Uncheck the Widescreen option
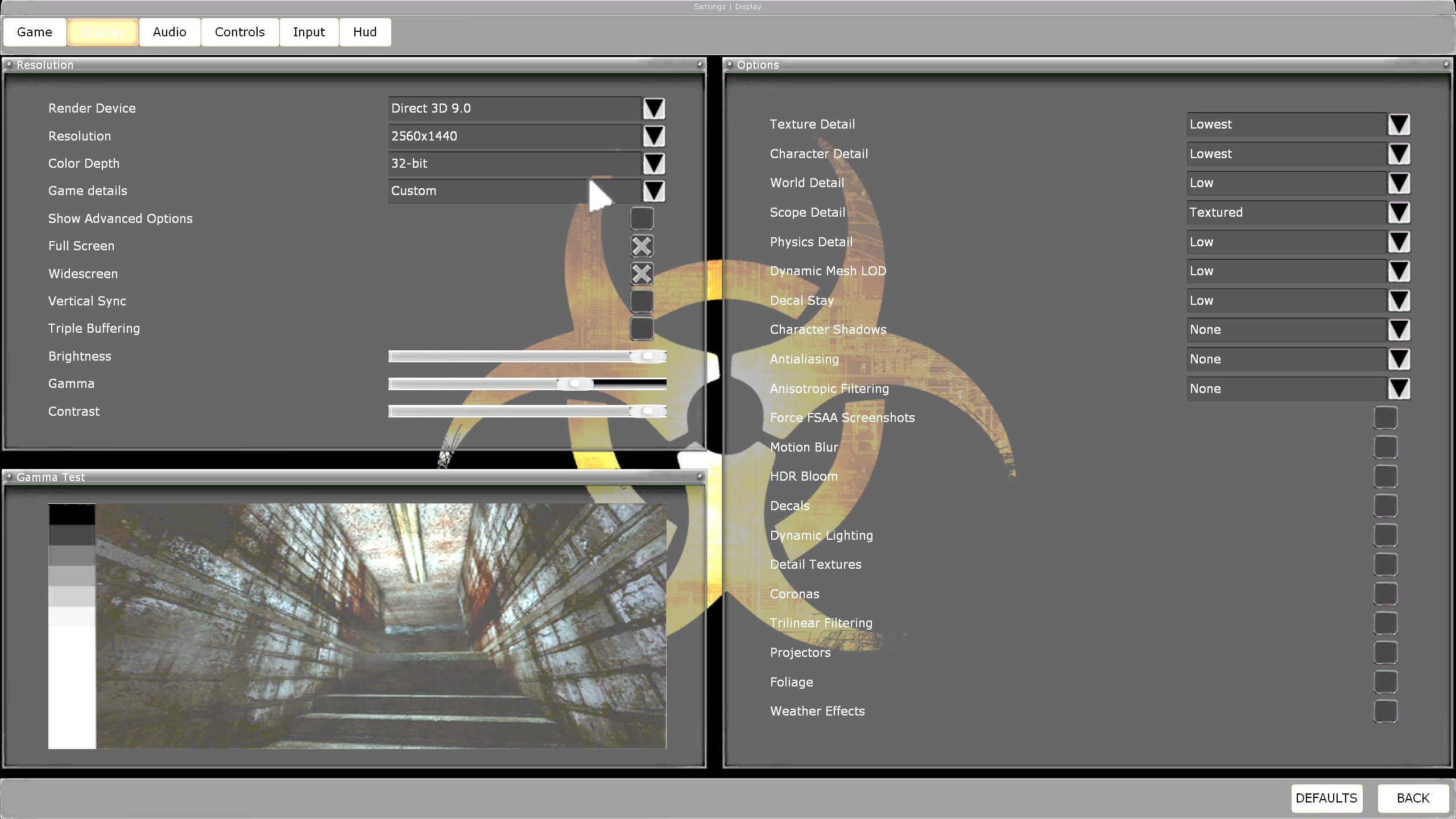1456x819 pixels. point(642,274)
